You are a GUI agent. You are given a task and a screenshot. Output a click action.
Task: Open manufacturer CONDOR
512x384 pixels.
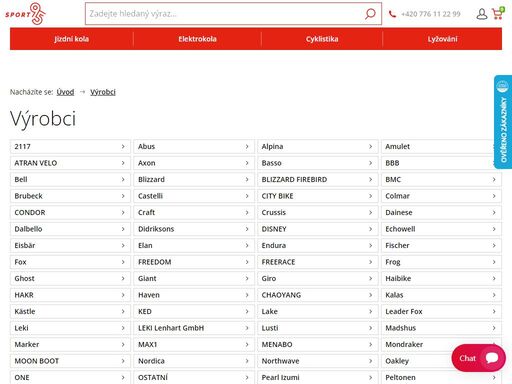70,212
